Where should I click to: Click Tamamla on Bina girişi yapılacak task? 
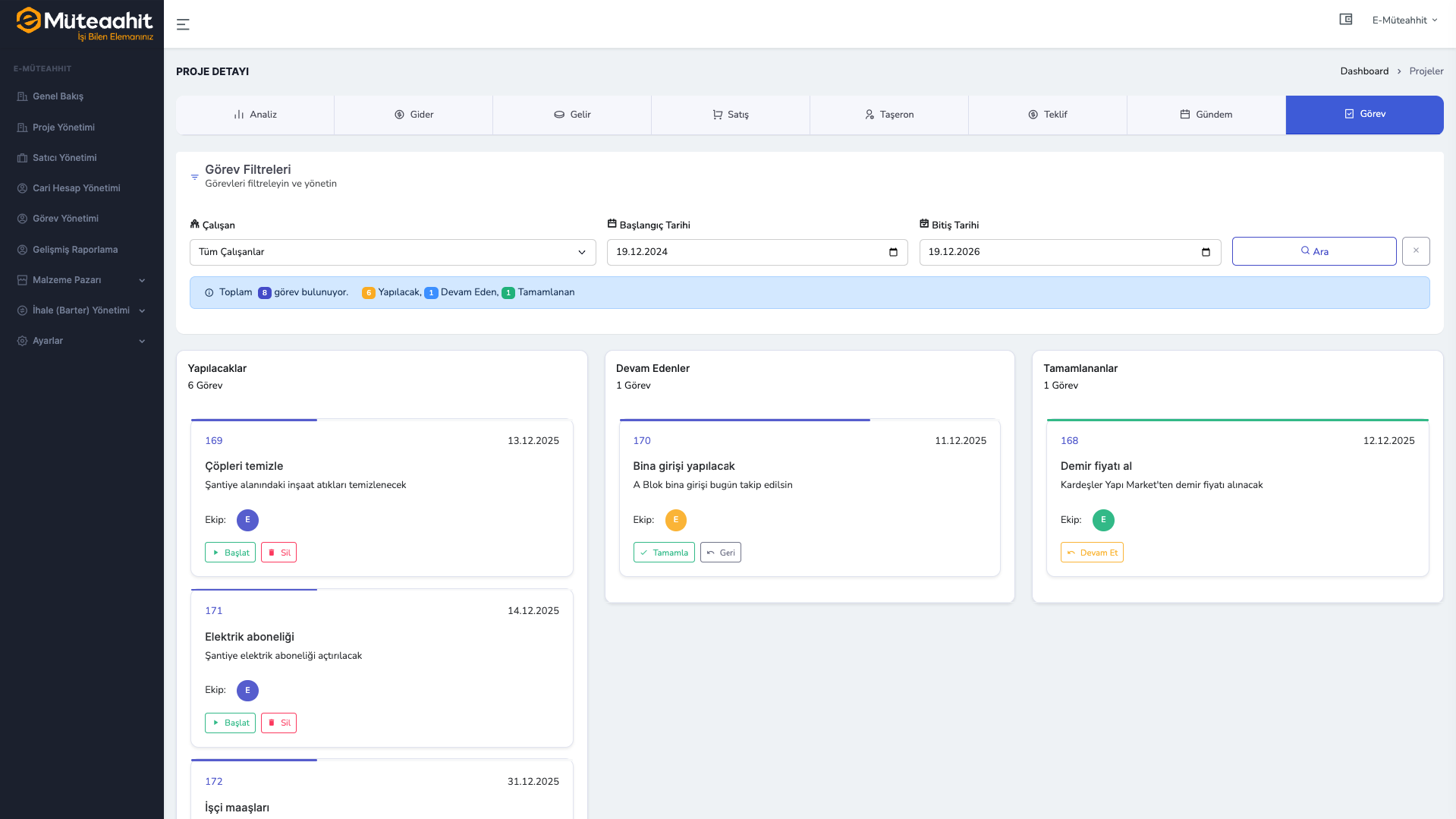coord(663,553)
